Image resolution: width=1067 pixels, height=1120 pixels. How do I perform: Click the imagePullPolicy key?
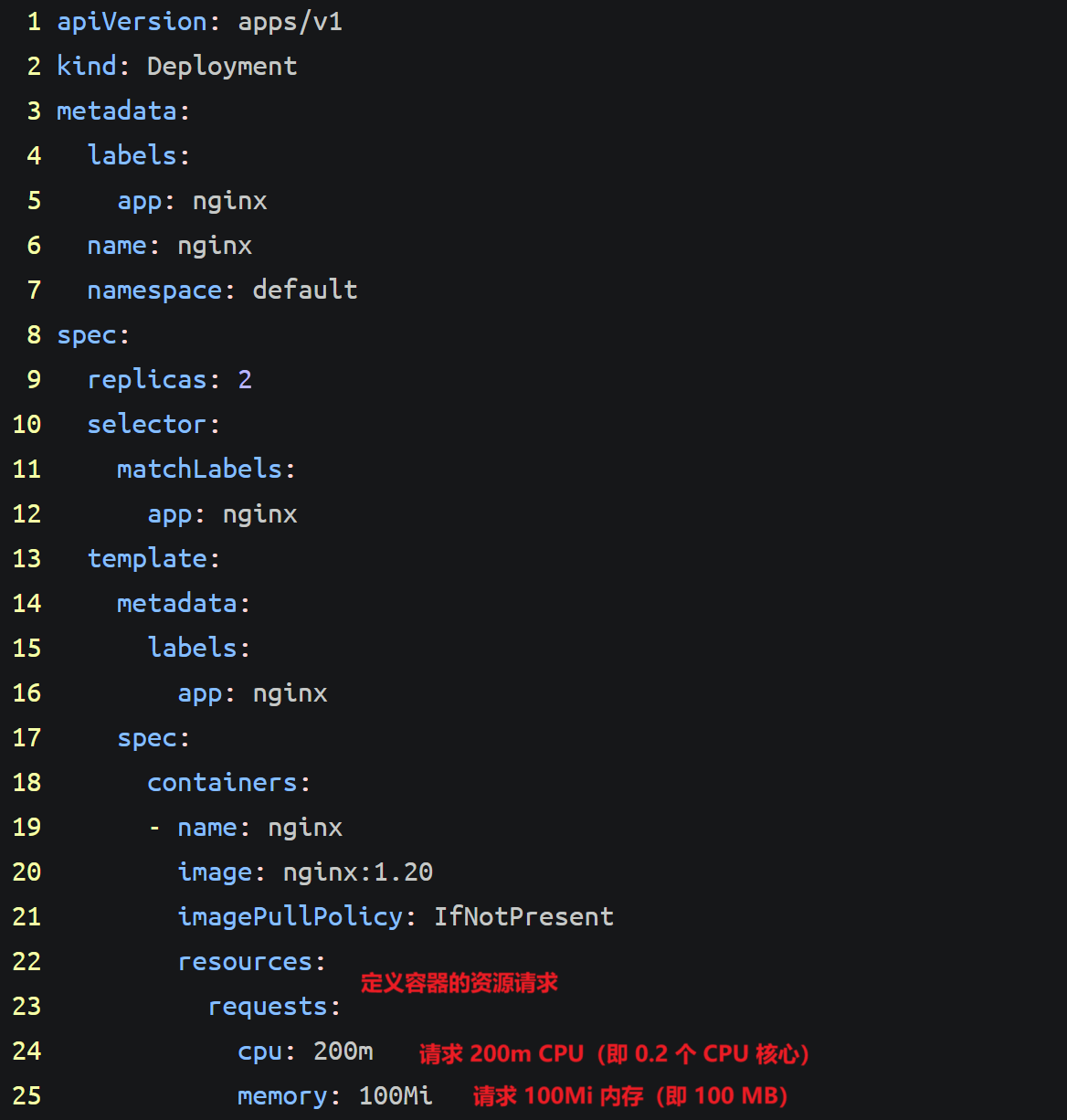291,917
